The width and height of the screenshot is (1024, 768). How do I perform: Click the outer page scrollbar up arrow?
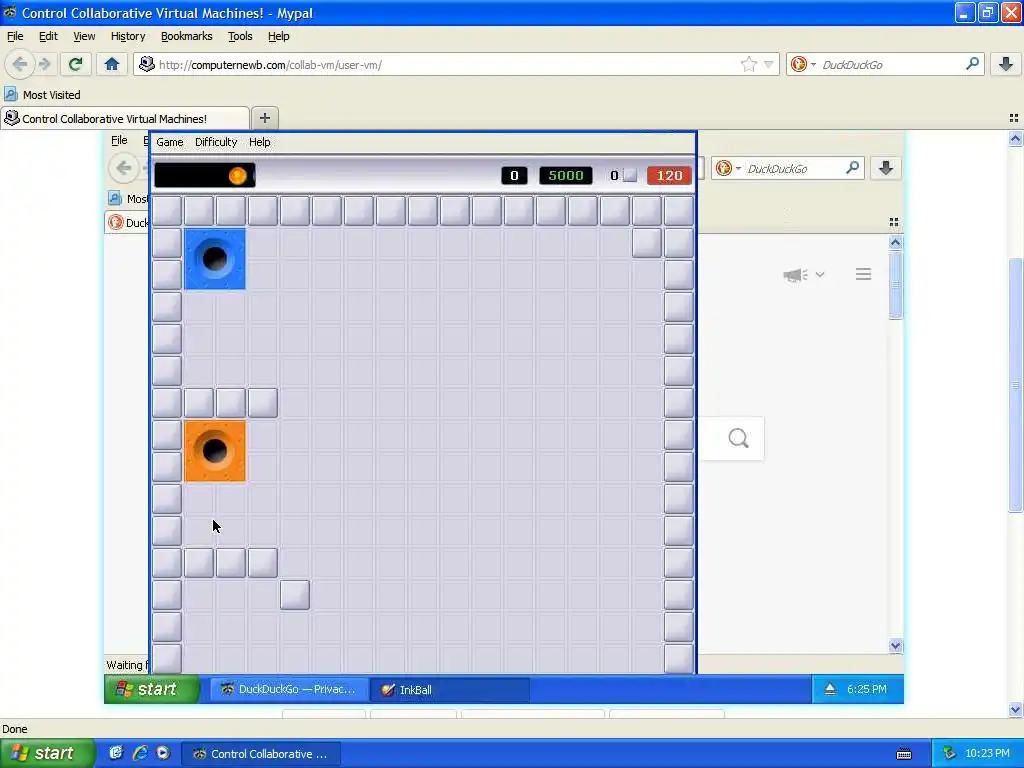click(1015, 138)
